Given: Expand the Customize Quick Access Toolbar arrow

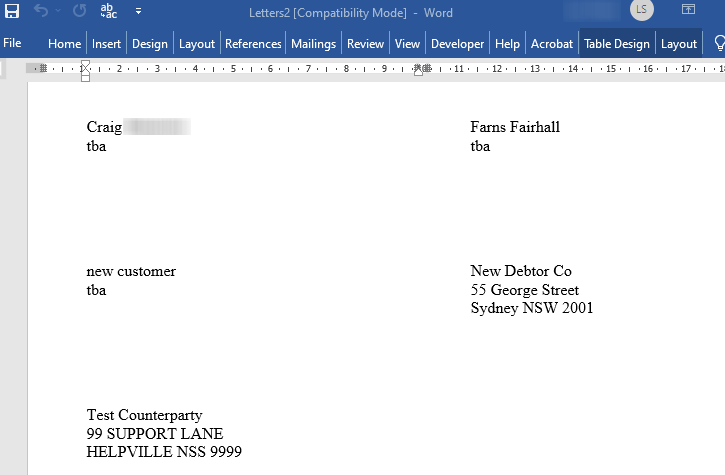Looking at the screenshot, I should point(138,12).
